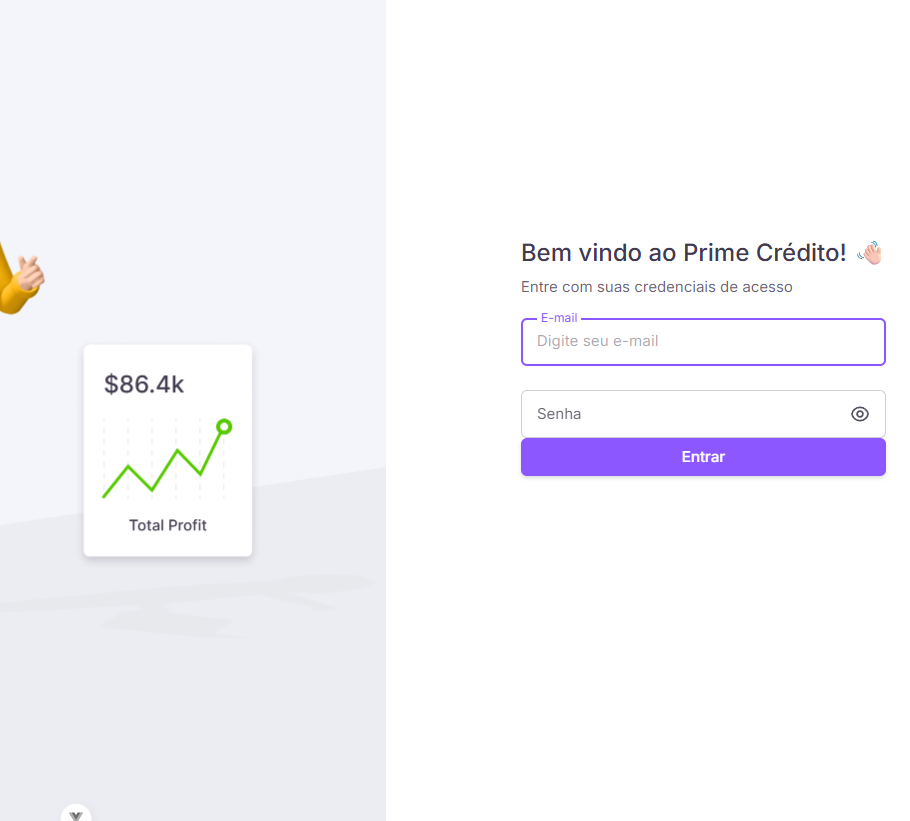Click the Entrar button
This screenshot has width=910, height=821.
tap(703, 457)
